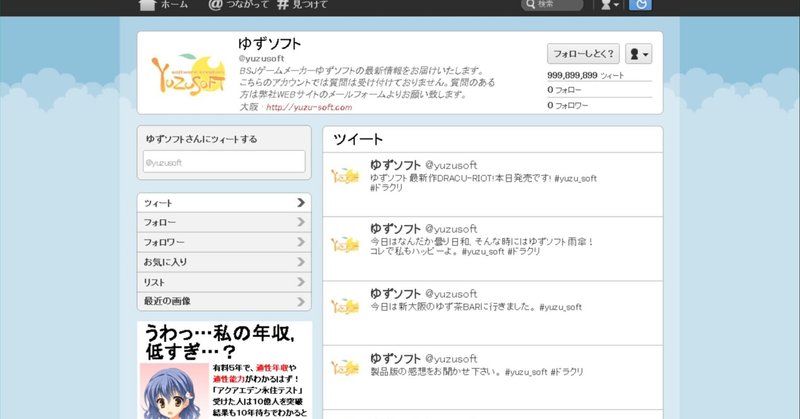This screenshot has width=800, height=419.
Task: Open the 見つけて discover tab
Action: (302, 5)
